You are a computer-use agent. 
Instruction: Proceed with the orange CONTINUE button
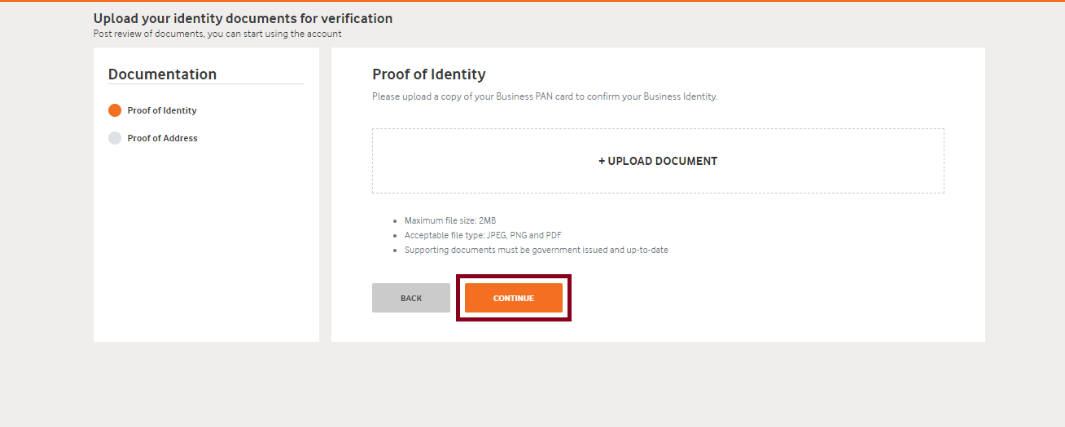pyautogui.click(x=513, y=298)
